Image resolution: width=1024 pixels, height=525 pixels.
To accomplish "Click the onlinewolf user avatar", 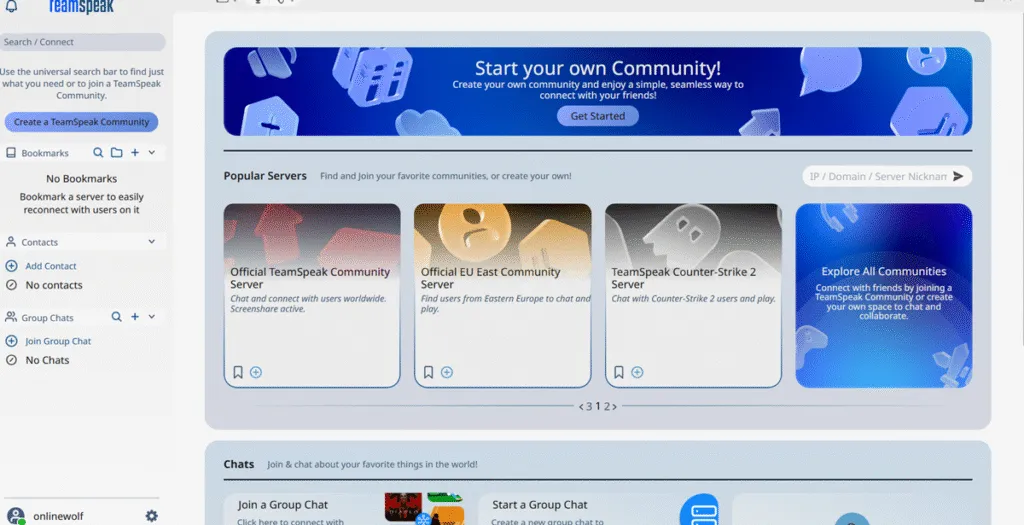I will [x=16, y=516].
